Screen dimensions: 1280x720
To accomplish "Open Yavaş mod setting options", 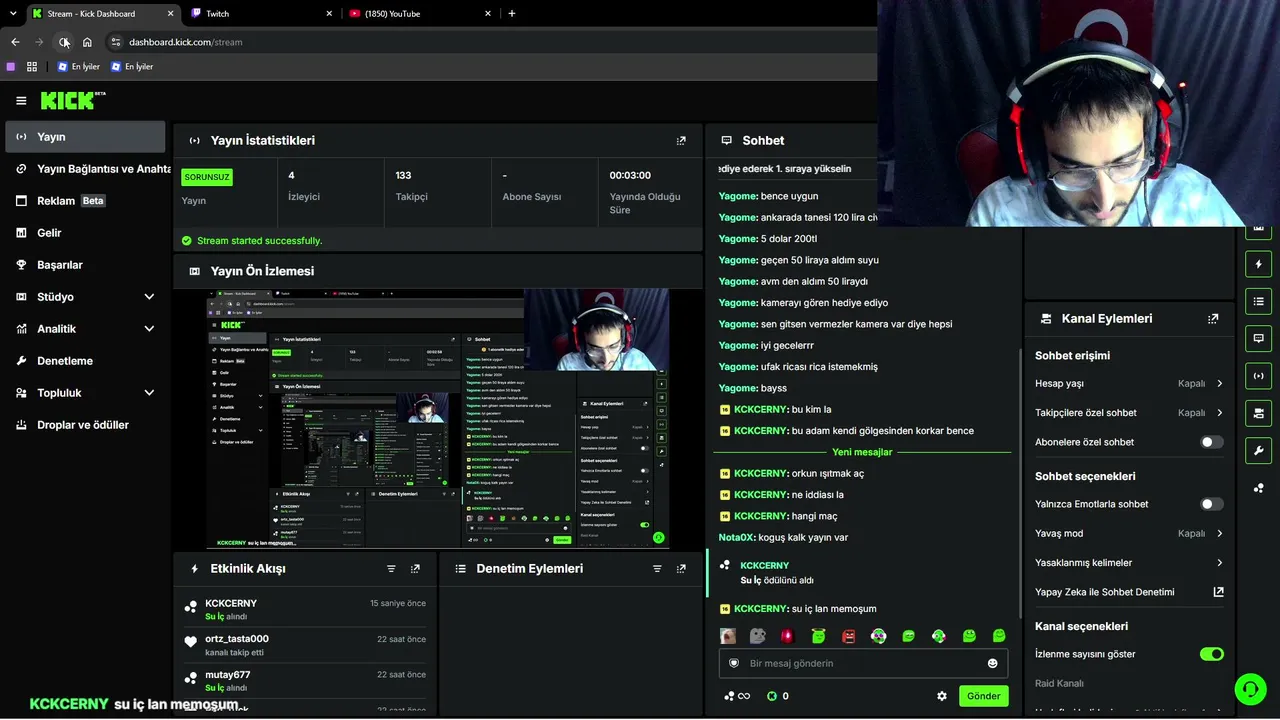I will coord(1129,533).
